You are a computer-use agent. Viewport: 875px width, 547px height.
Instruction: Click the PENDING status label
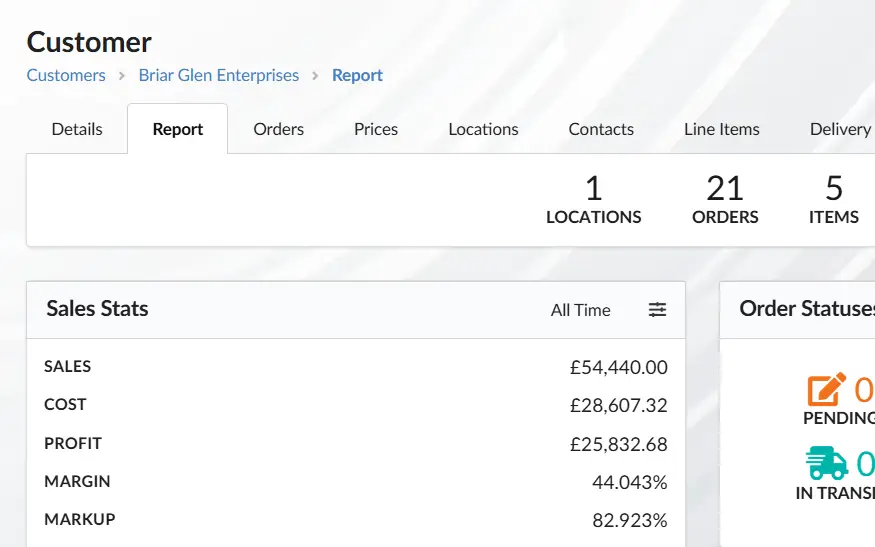click(x=839, y=418)
